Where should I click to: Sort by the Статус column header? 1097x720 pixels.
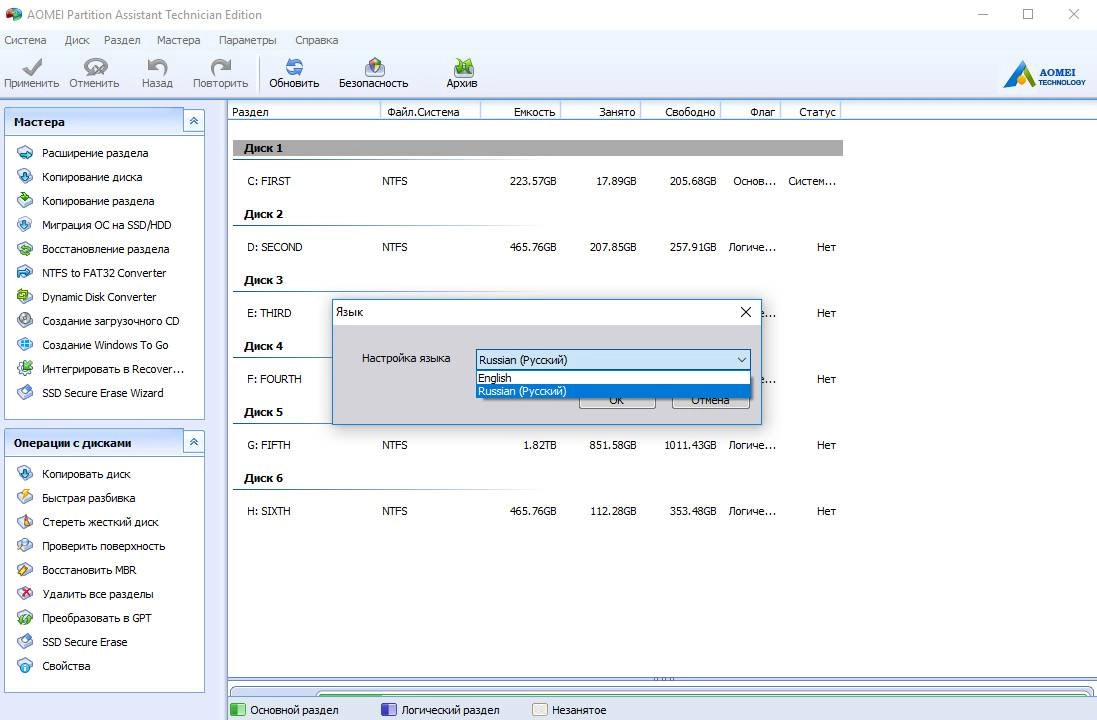[810, 112]
